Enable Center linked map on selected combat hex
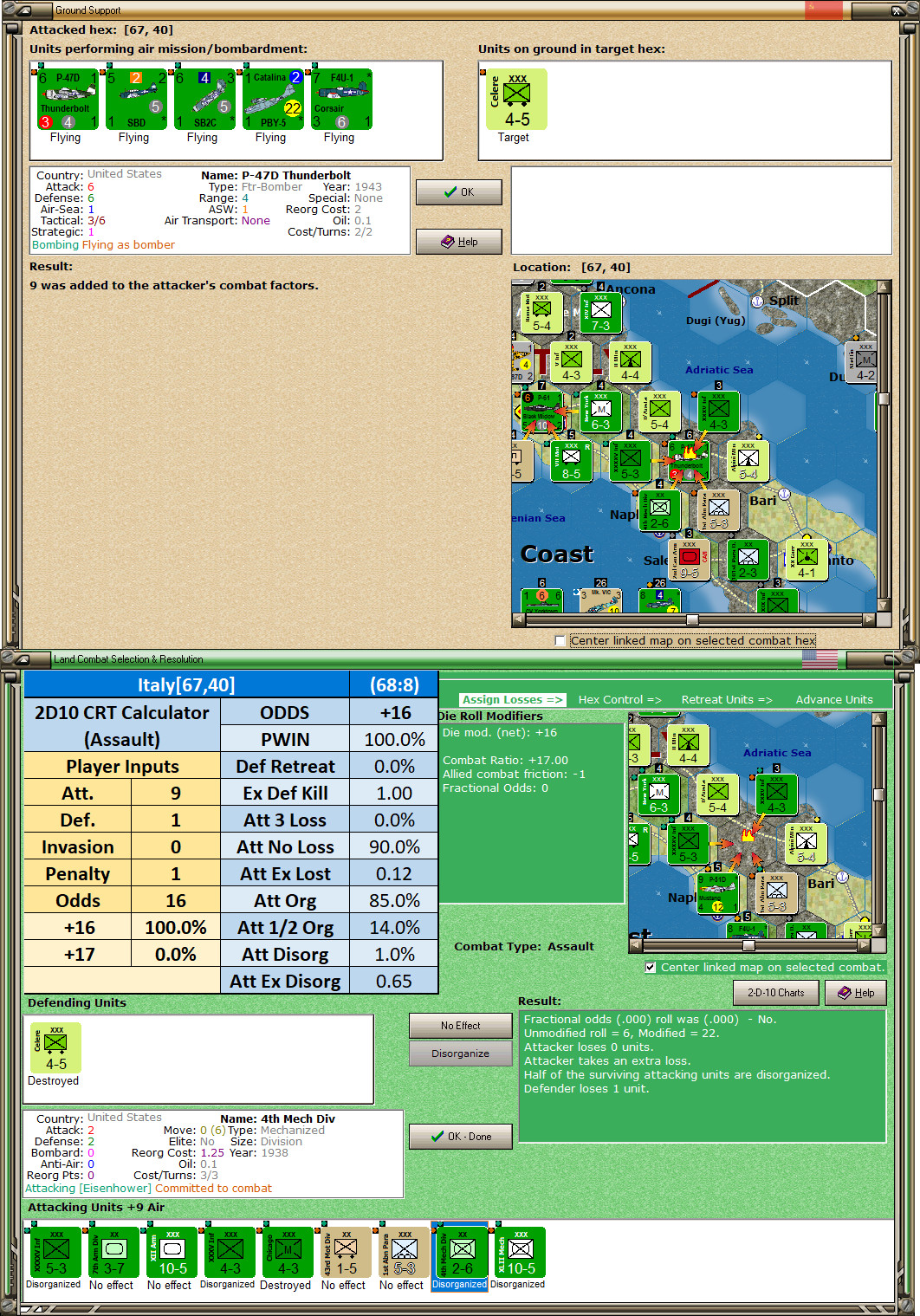This screenshot has height=1316, width=920. click(x=560, y=641)
